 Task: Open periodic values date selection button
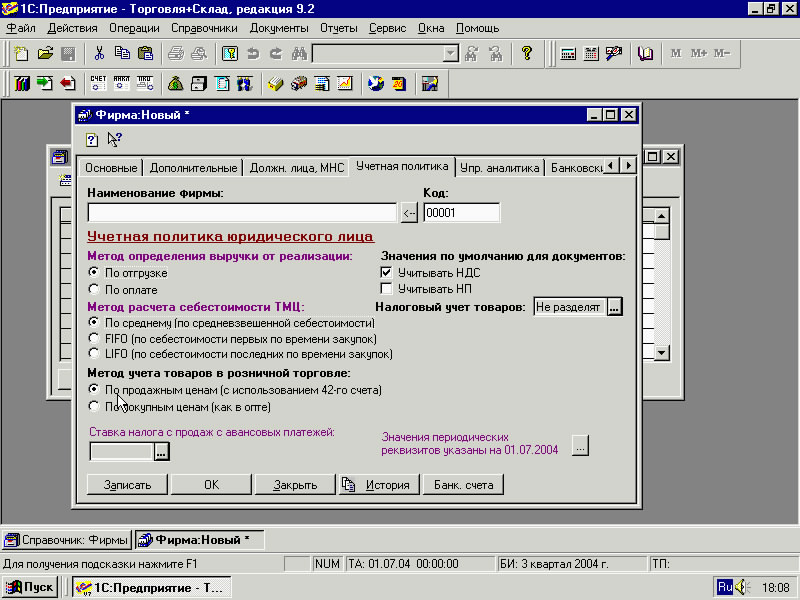tap(580, 445)
